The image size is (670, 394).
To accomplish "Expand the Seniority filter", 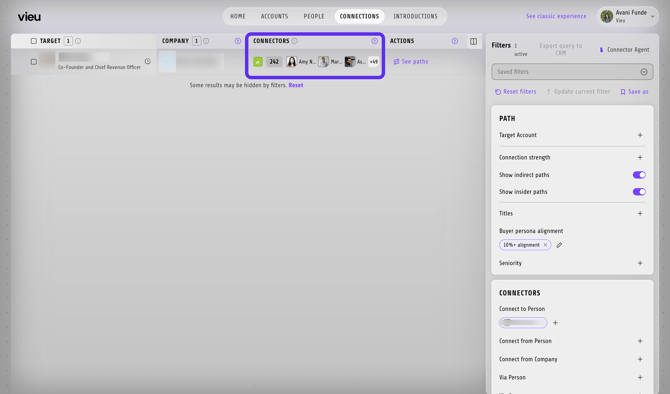I will coord(640,263).
